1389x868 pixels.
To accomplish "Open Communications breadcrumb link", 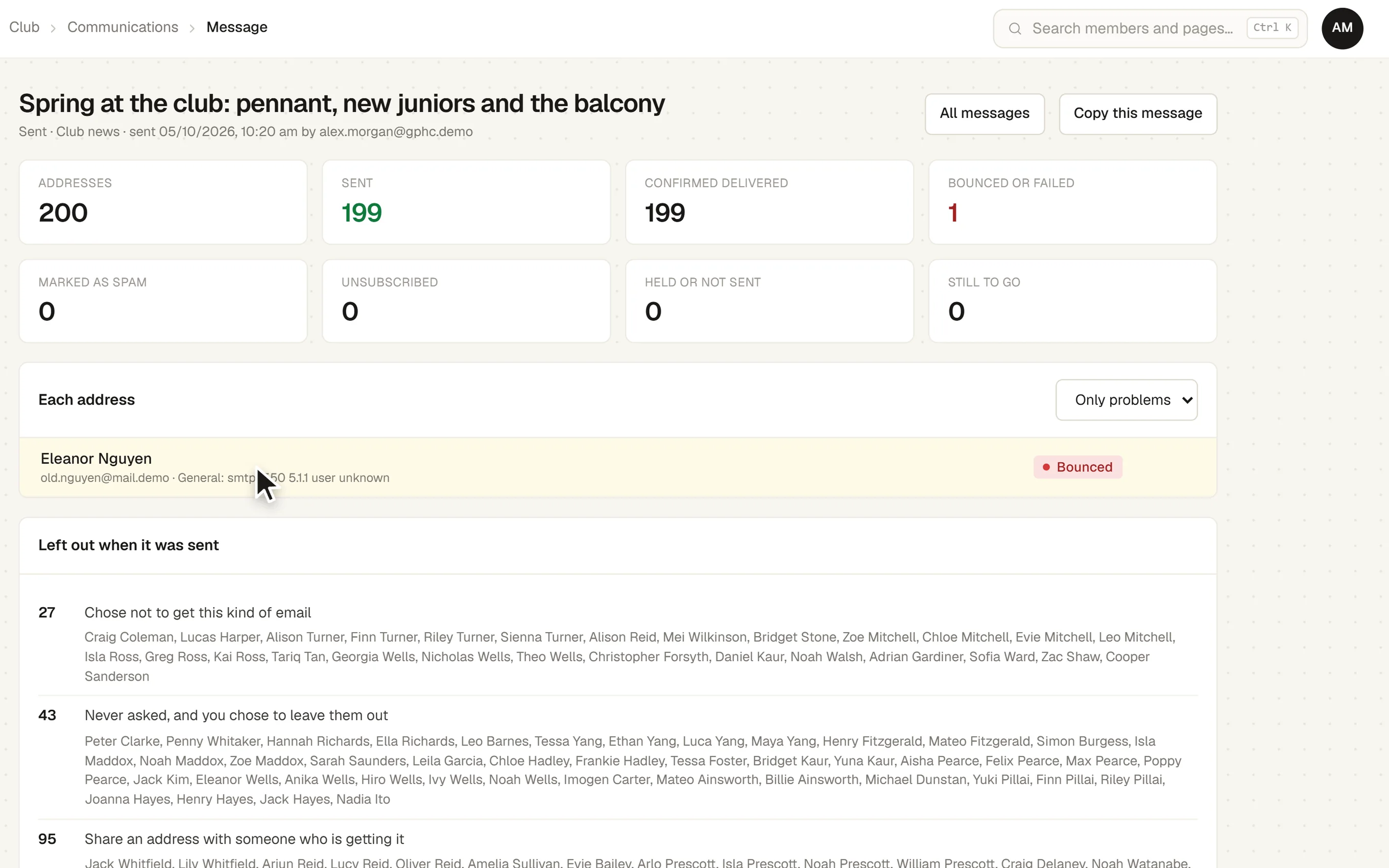I will tap(123, 27).
